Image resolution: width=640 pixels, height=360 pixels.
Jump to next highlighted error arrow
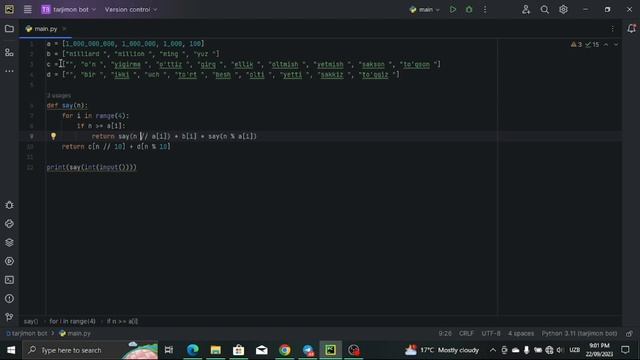pos(616,44)
